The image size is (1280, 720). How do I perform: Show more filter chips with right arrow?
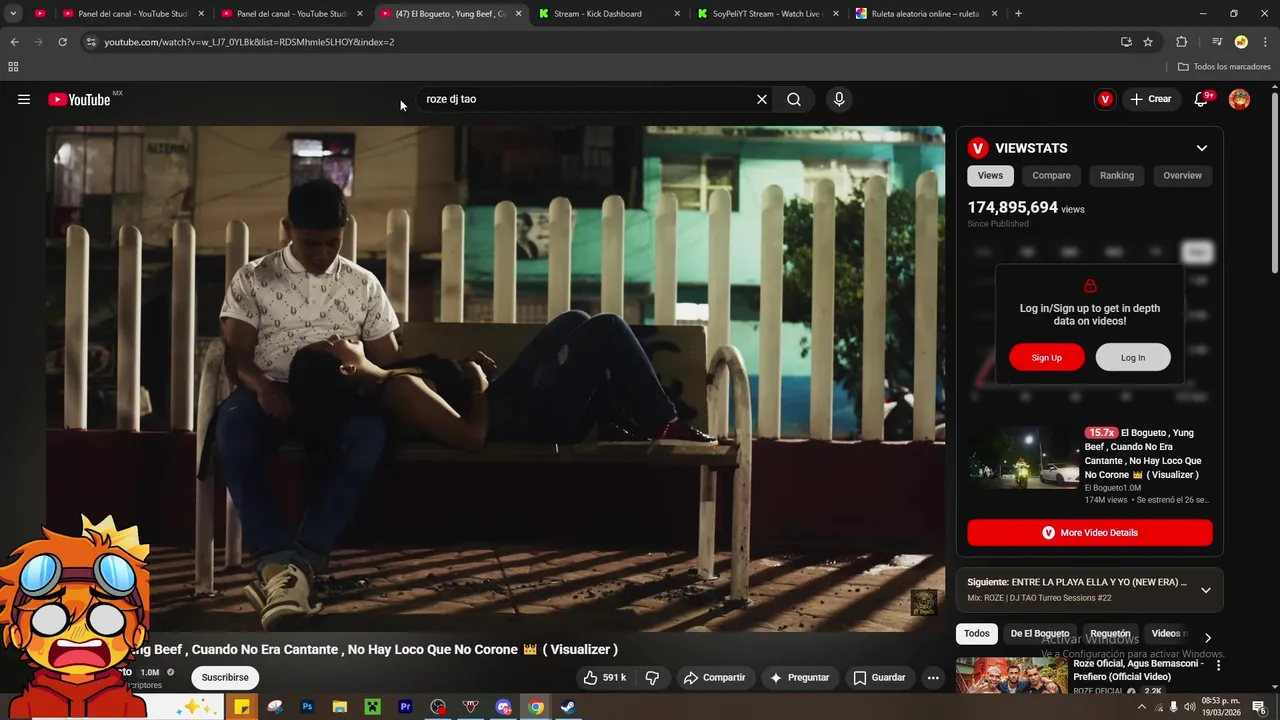click(x=1207, y=637)
